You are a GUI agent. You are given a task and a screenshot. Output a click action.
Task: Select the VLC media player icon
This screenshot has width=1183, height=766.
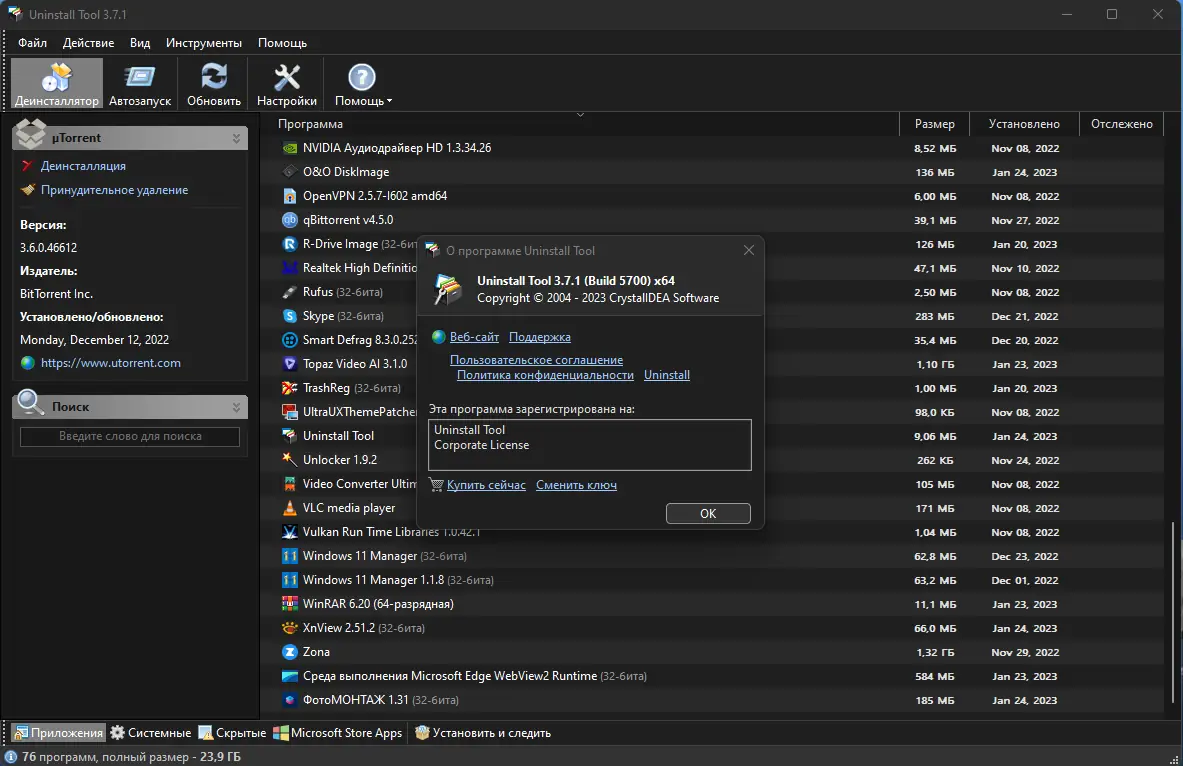(288, 507)
